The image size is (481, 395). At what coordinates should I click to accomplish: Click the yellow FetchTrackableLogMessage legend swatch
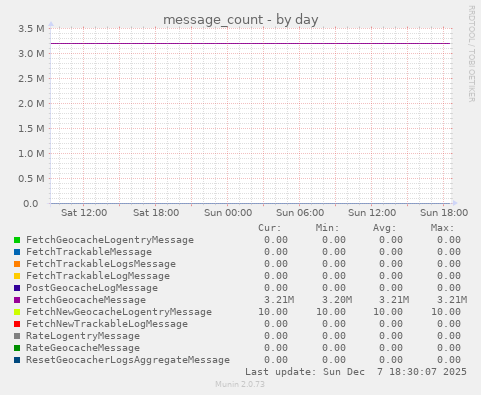pos(17,276)
